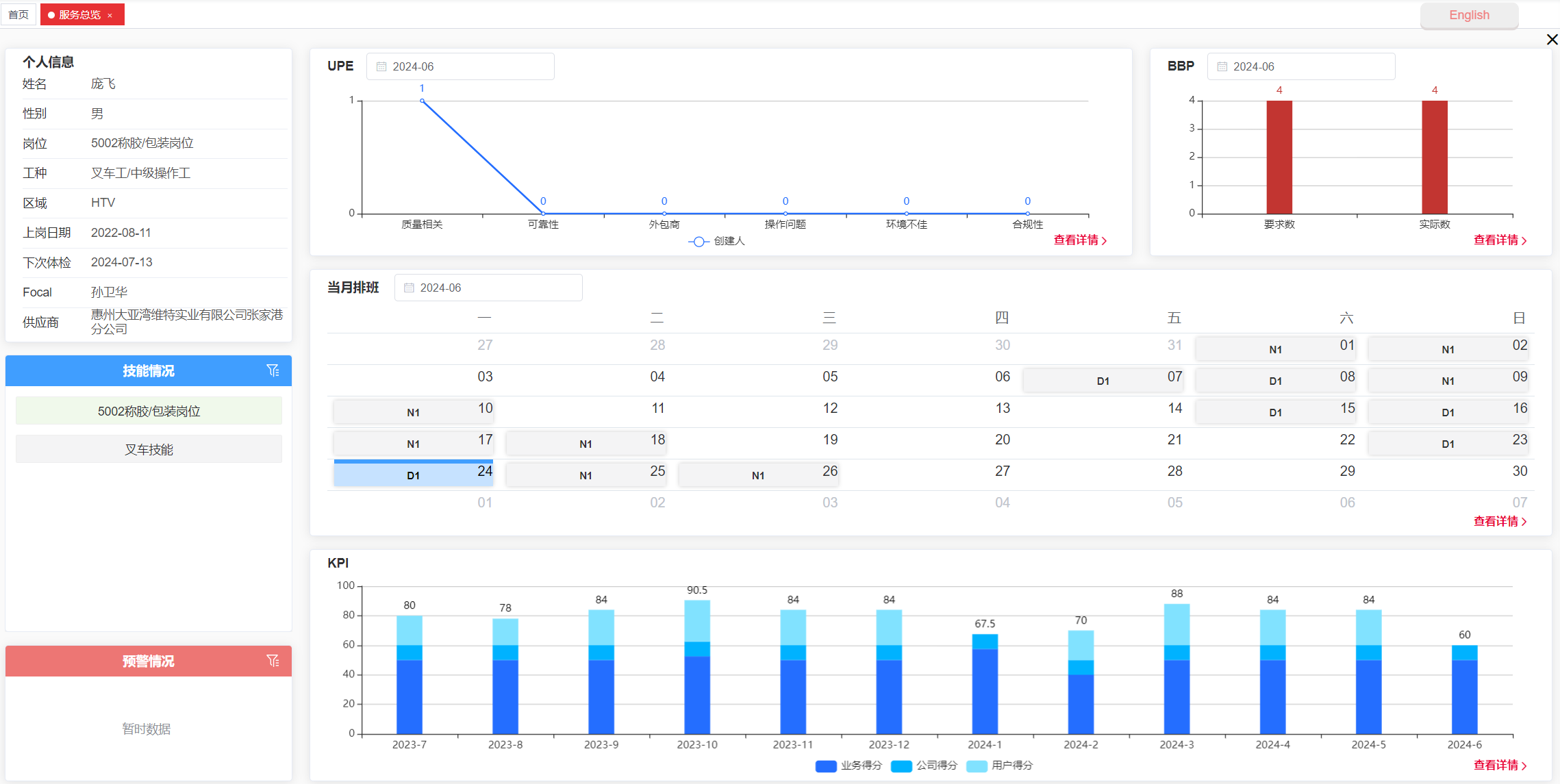Click the highlighted D1 shift on day 24

[x=413, y=475]
